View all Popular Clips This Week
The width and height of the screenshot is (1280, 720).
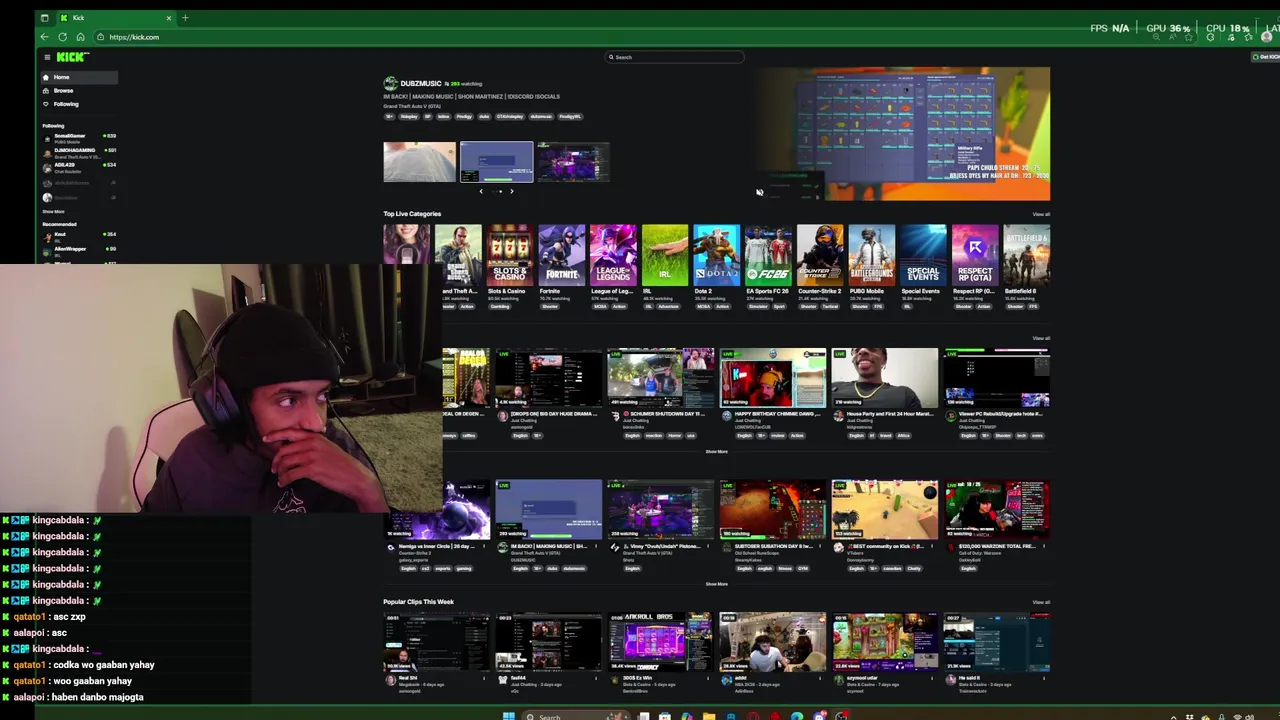1041,602
